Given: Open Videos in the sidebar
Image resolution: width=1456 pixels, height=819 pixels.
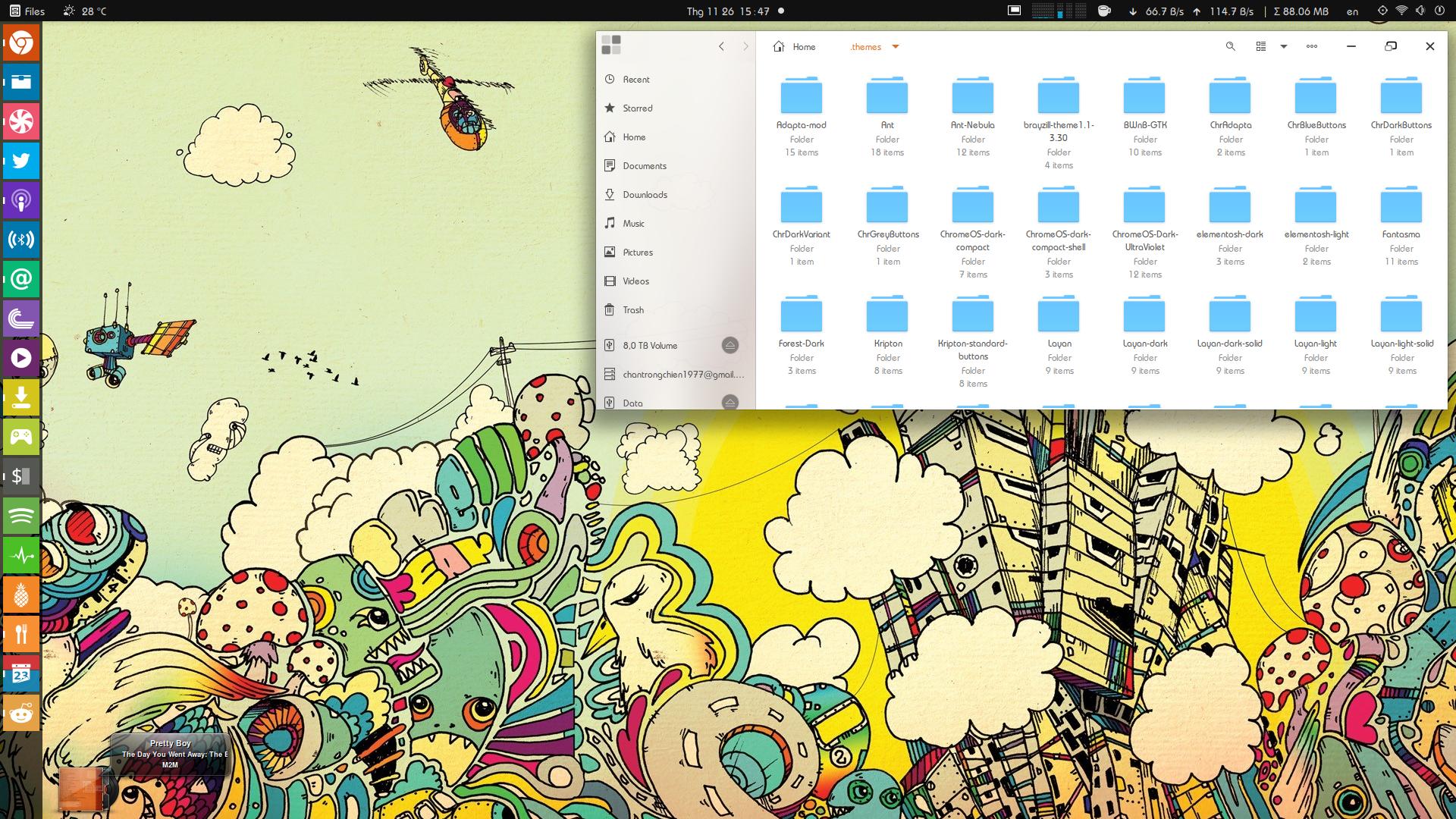Looking at the screenshot, I should 676,281.
